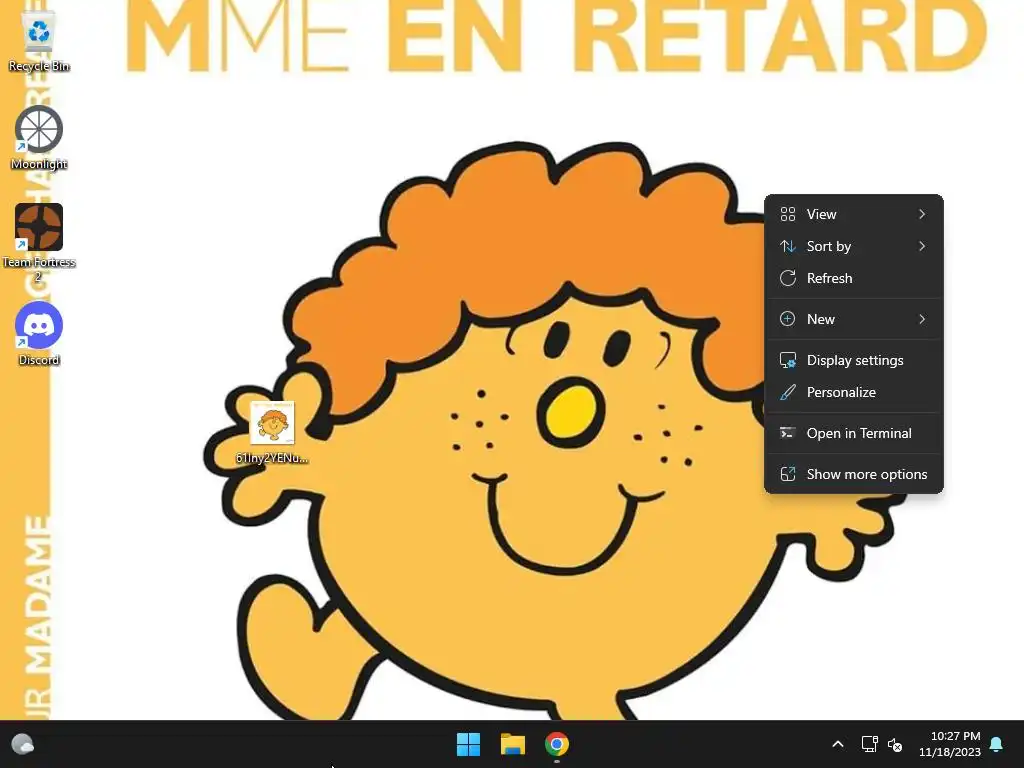The height and width of the screenshot is (768, 1024).
Task: Choose Refresh from the context menu
Action: 854,278
